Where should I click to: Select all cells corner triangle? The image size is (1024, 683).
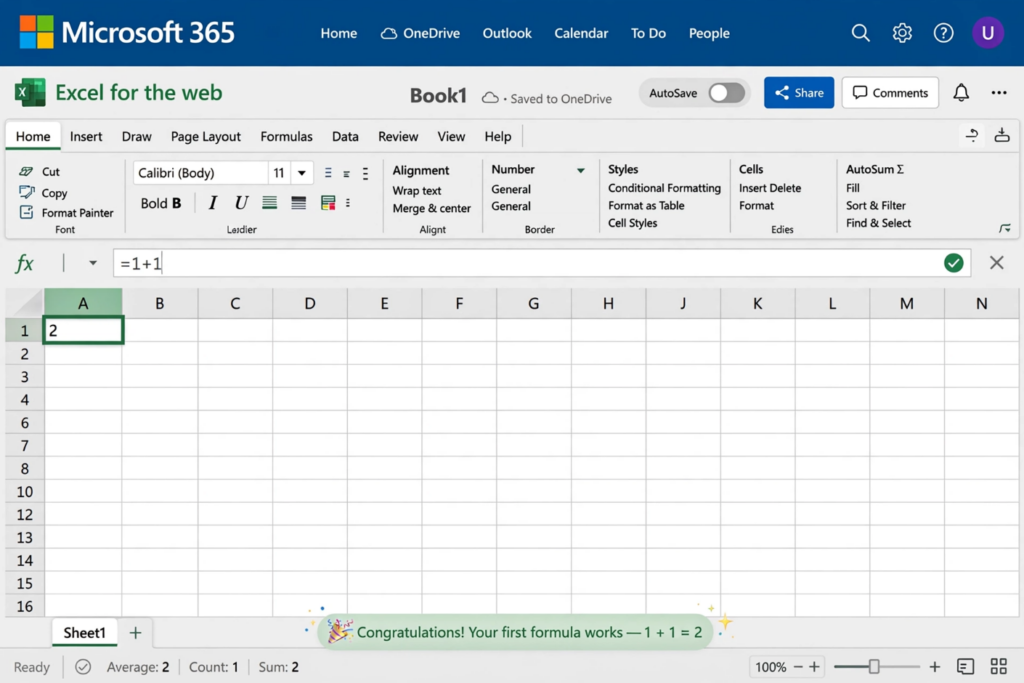25,303
